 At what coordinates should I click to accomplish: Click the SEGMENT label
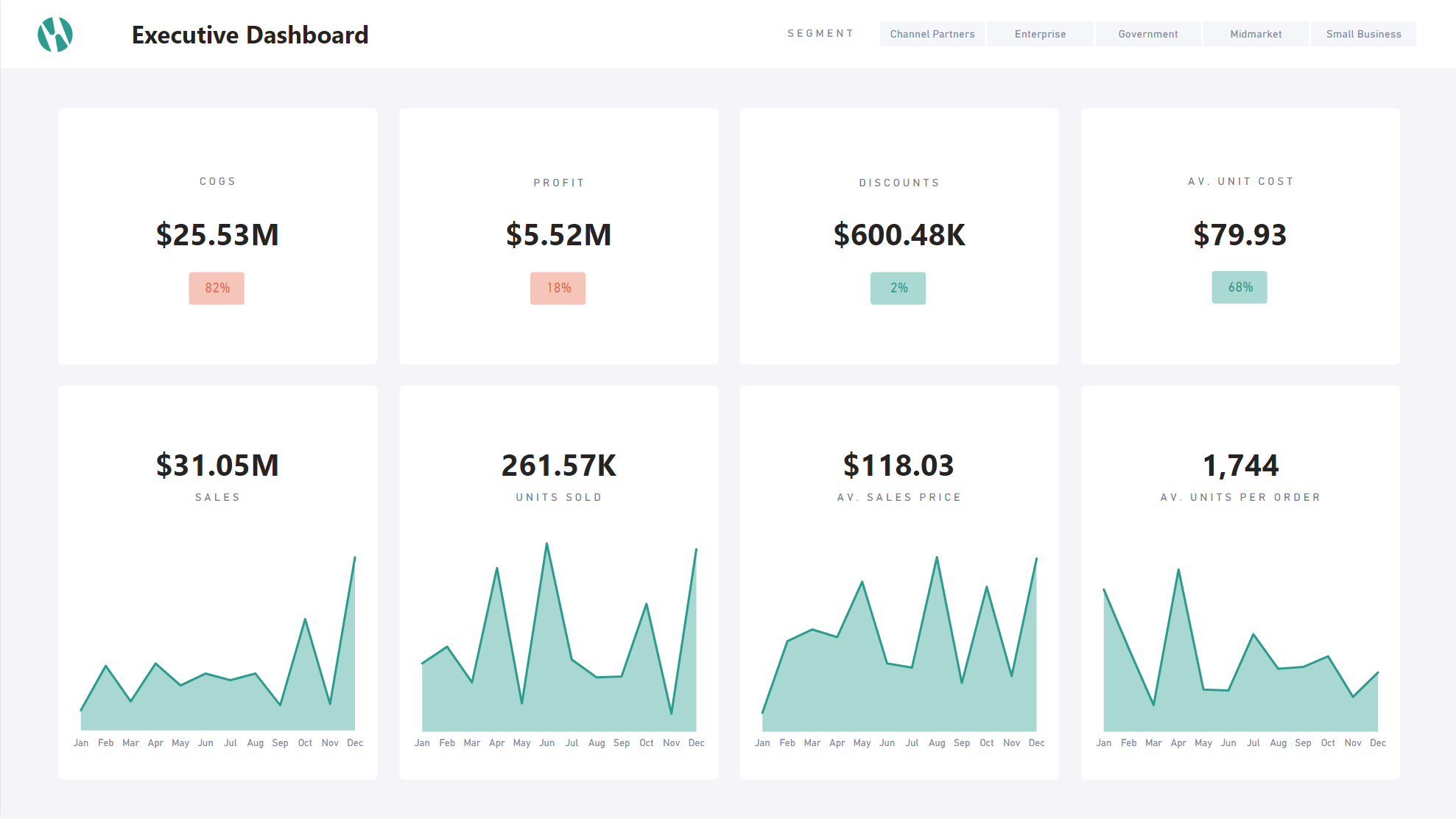pos(820,34)
